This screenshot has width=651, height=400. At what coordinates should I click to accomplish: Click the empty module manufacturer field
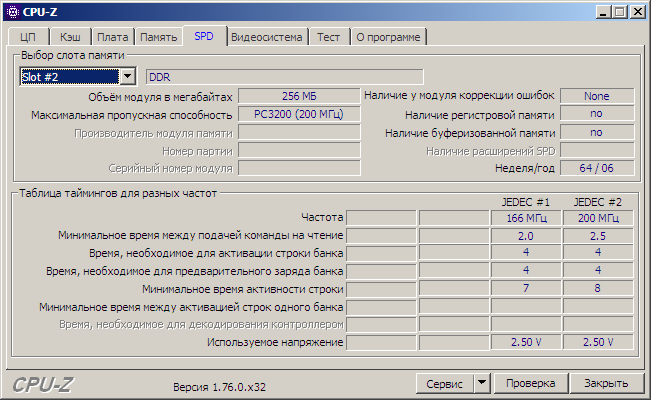click(x=299, y=133)
